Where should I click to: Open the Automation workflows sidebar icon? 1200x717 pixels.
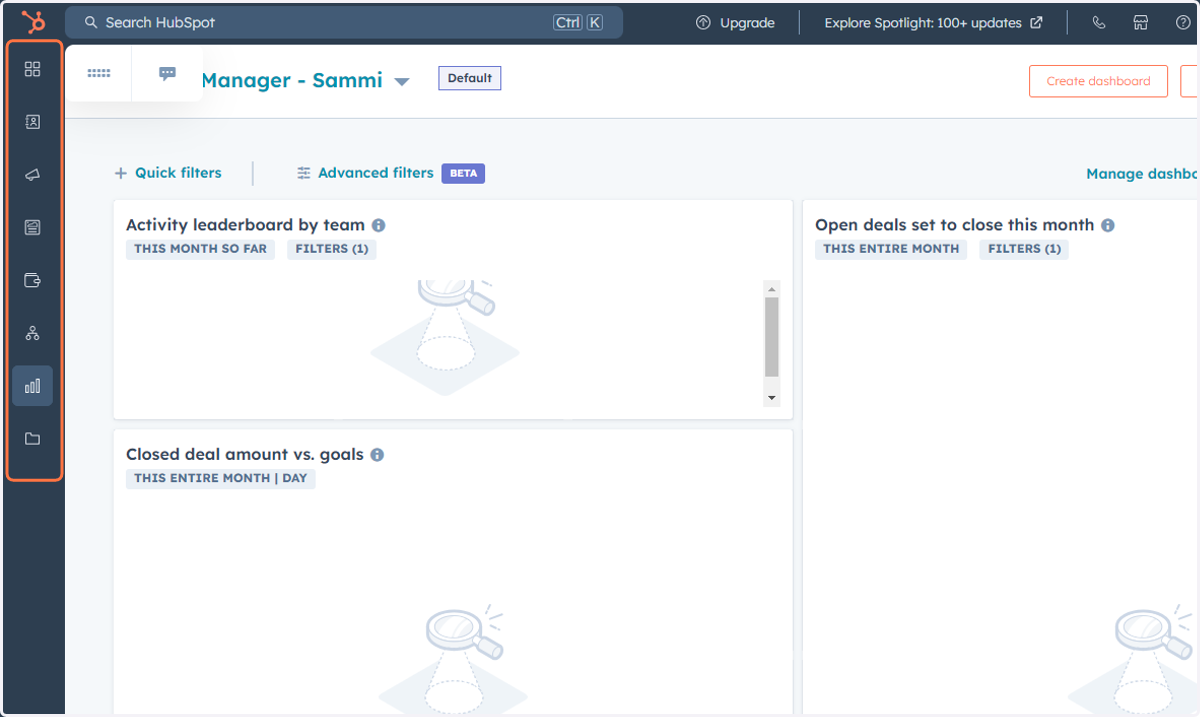(32, 333)
